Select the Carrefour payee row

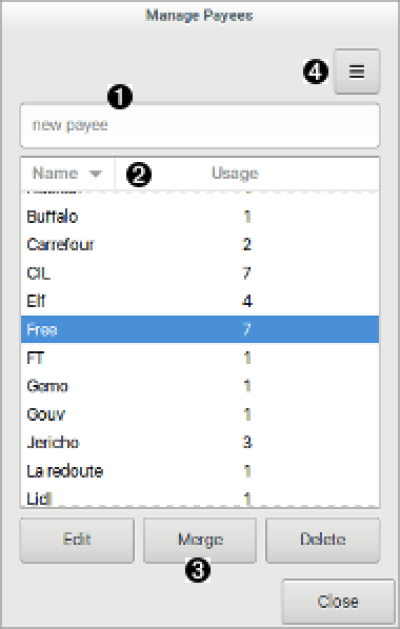coord(200,245)
